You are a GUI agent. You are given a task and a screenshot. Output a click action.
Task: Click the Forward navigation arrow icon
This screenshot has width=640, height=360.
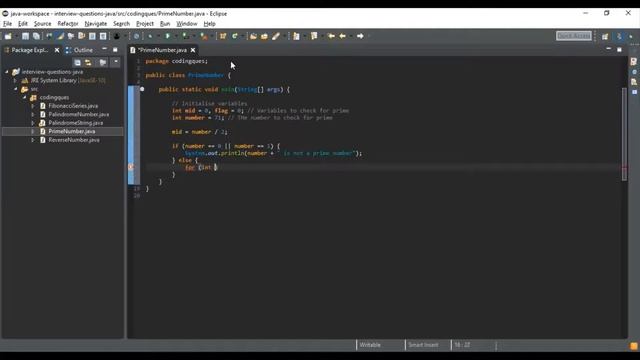pos(360,36)
